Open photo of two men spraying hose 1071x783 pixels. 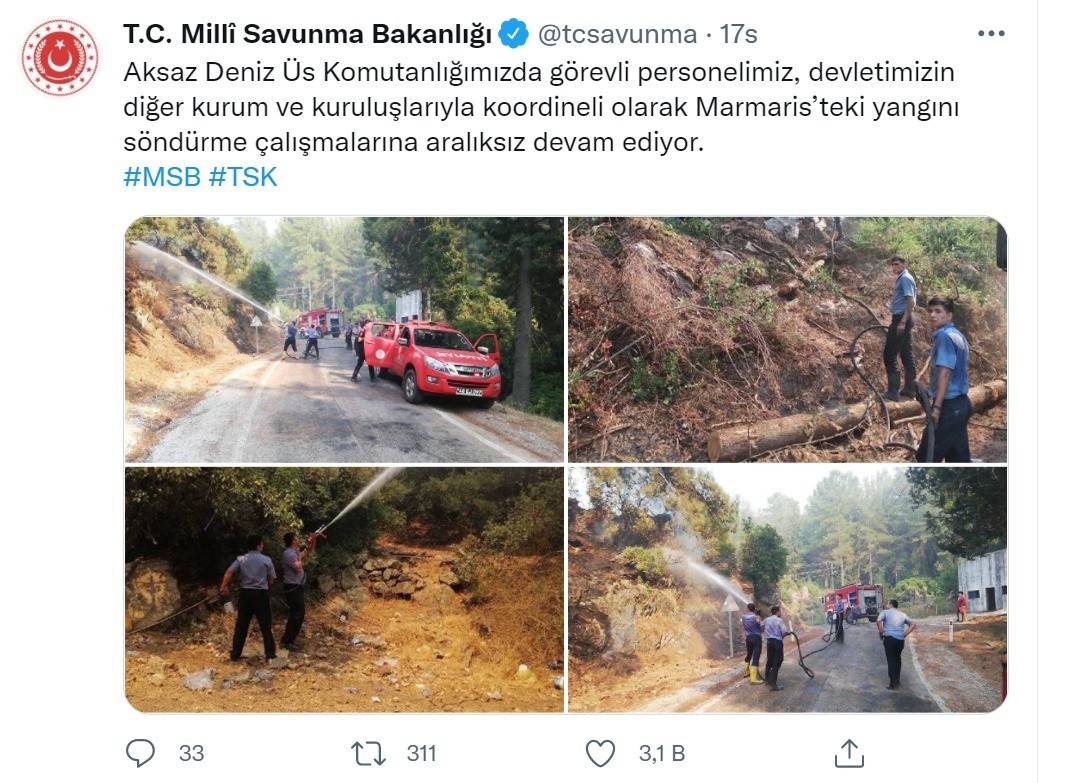point(344,590)
